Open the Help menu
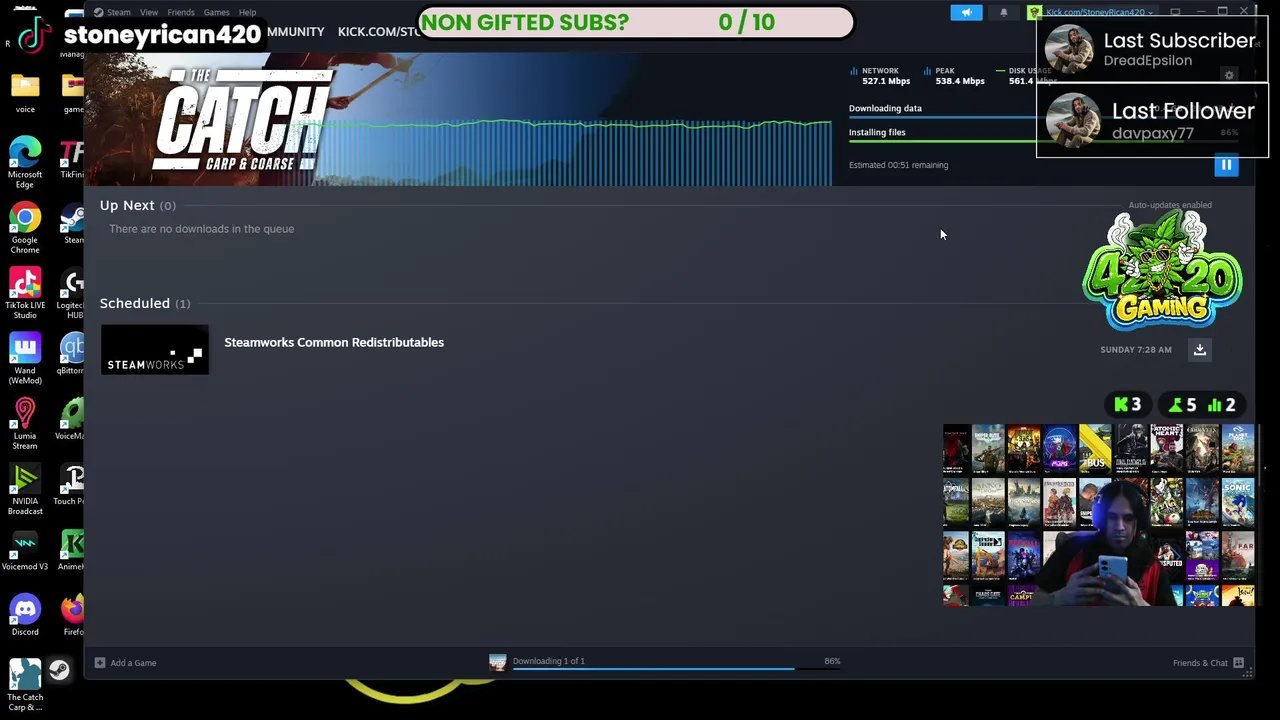Viewport: 1280px width, 720px height. (x=247, y=12)
